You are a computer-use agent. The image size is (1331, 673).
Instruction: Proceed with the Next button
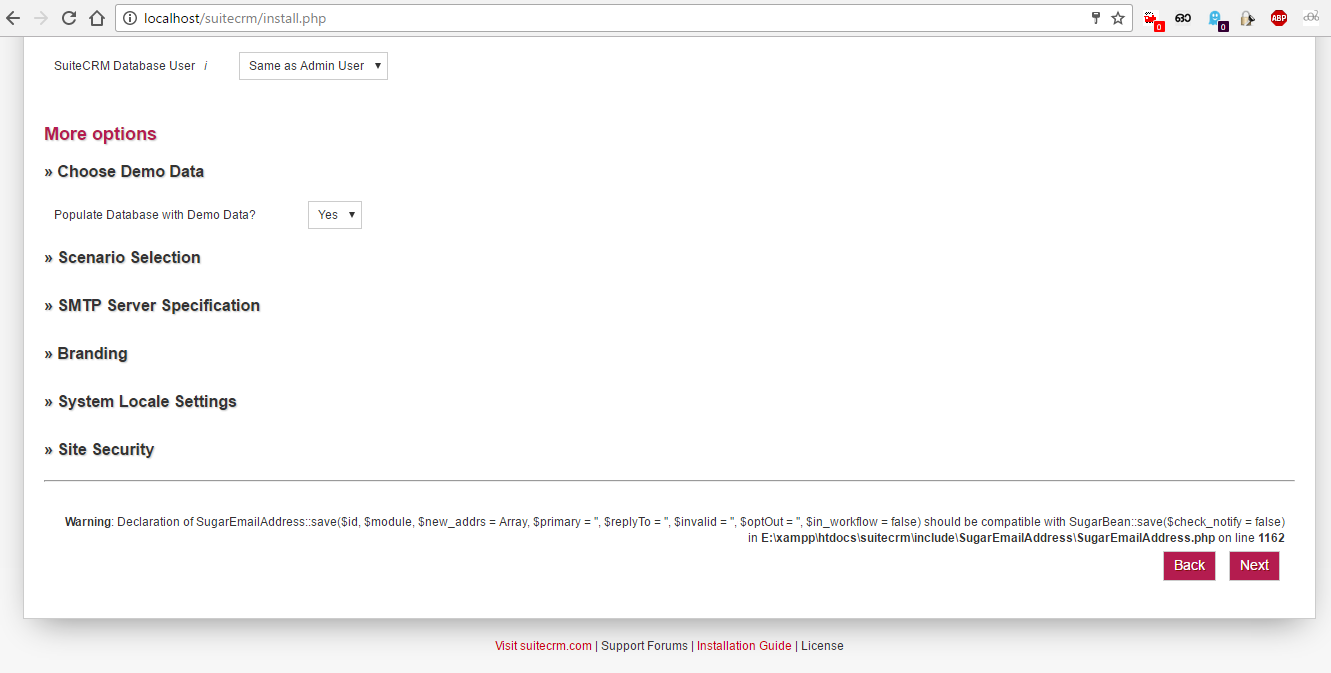click(1254, 566)
